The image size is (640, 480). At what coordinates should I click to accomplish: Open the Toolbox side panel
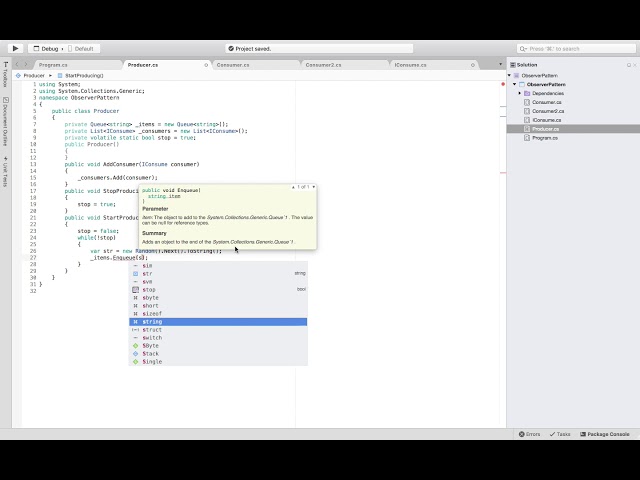[x=5, y=74]
